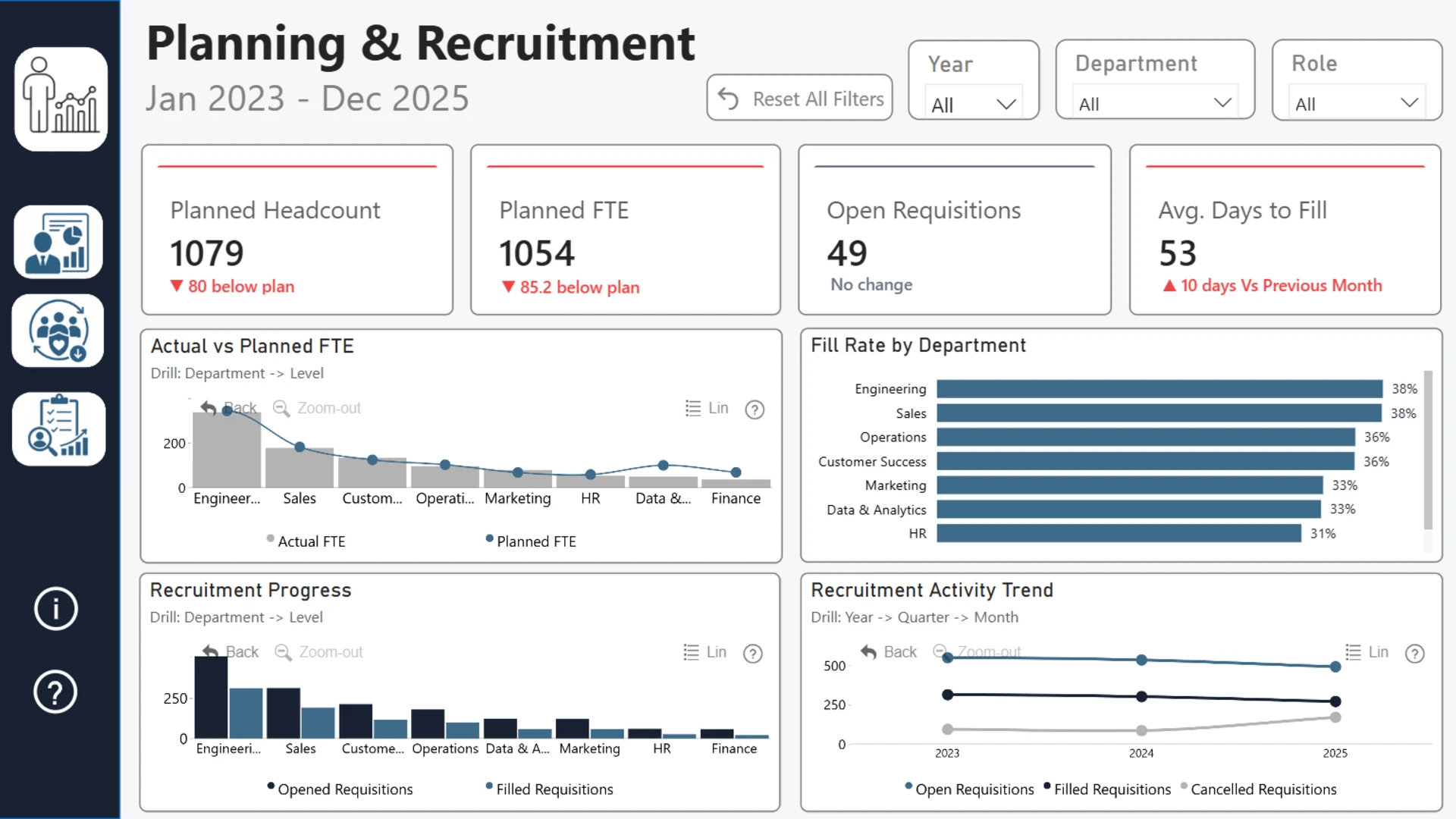
Task: Select the Operations fill rate bar
Action: (1146, 438)
